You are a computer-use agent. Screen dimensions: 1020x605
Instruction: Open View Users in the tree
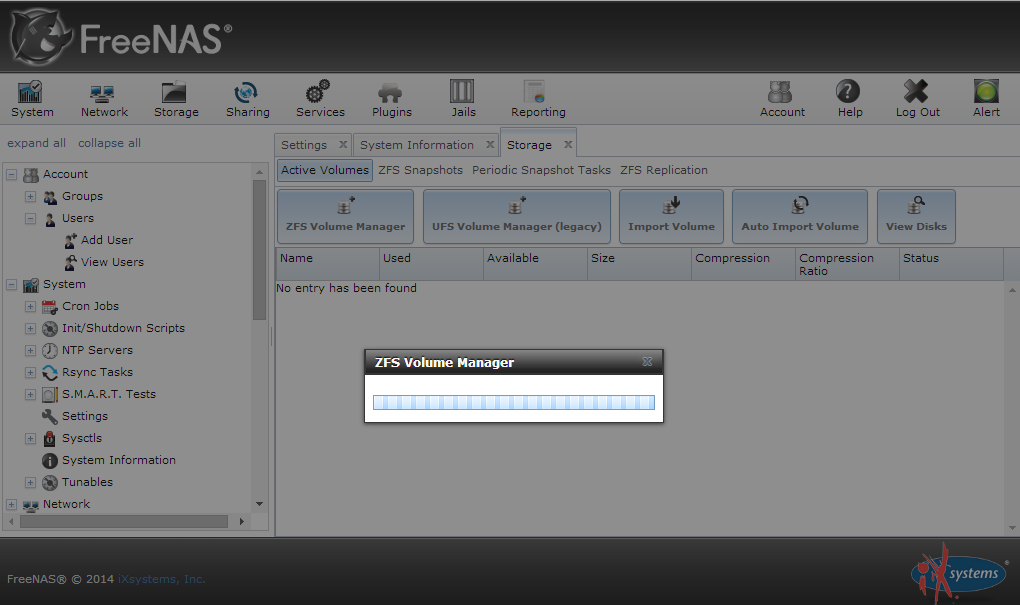(x=112, y=262)
